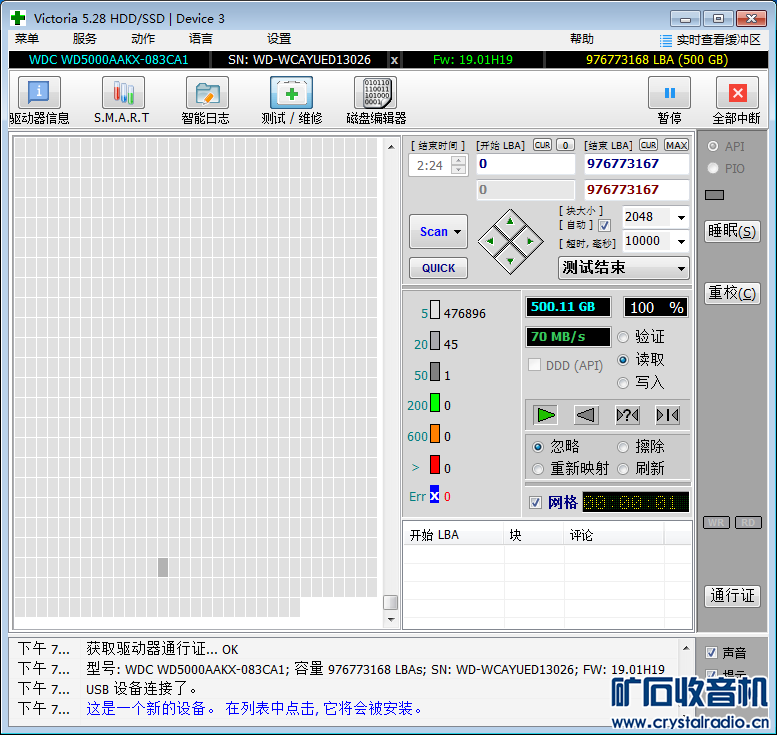
Task: Open the smart log (智能日志) icon
Action: click(x=207, y=92)
